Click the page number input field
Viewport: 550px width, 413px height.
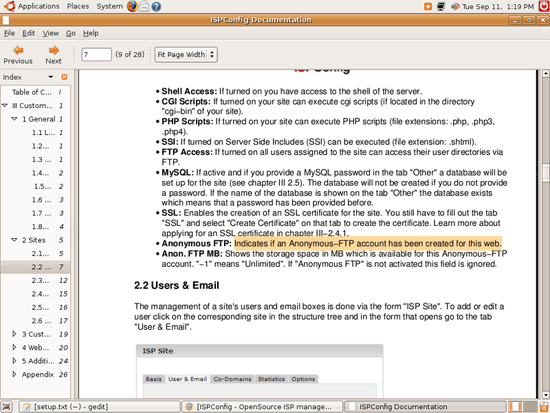(96, 55)
